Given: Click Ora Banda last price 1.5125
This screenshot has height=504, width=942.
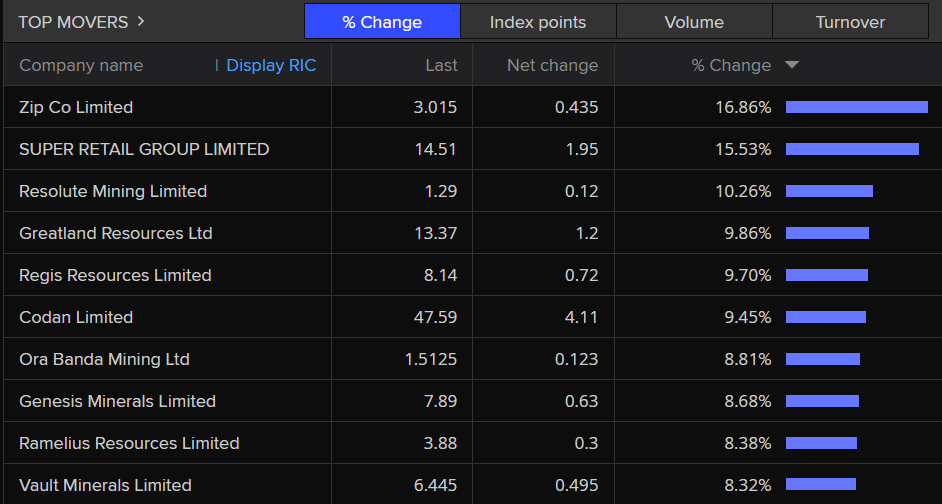Looking at the screenshot, I should (431, 359).
